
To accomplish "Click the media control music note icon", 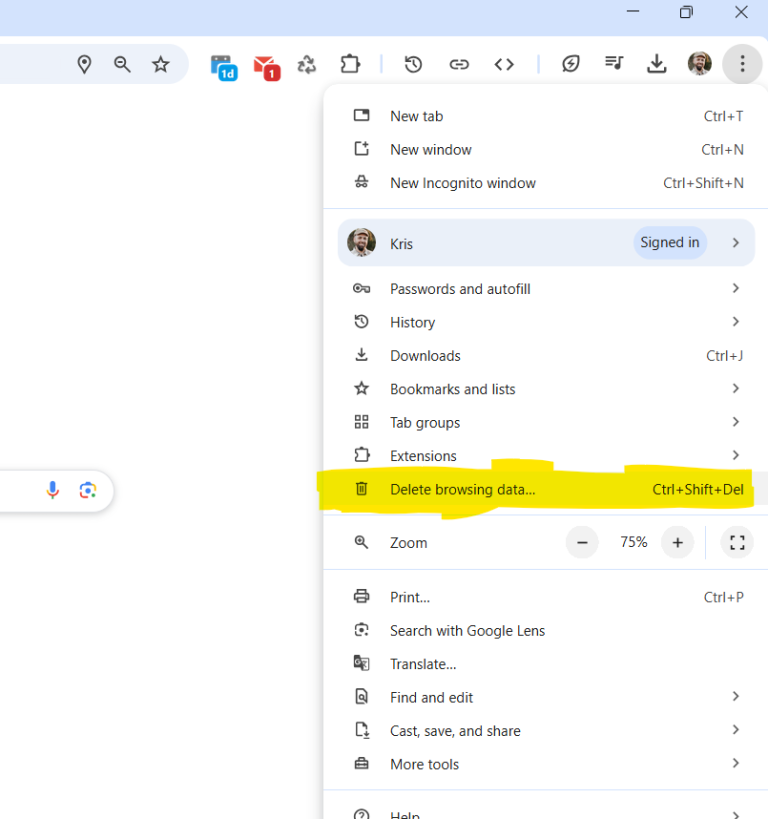I will tap(613, 64).
